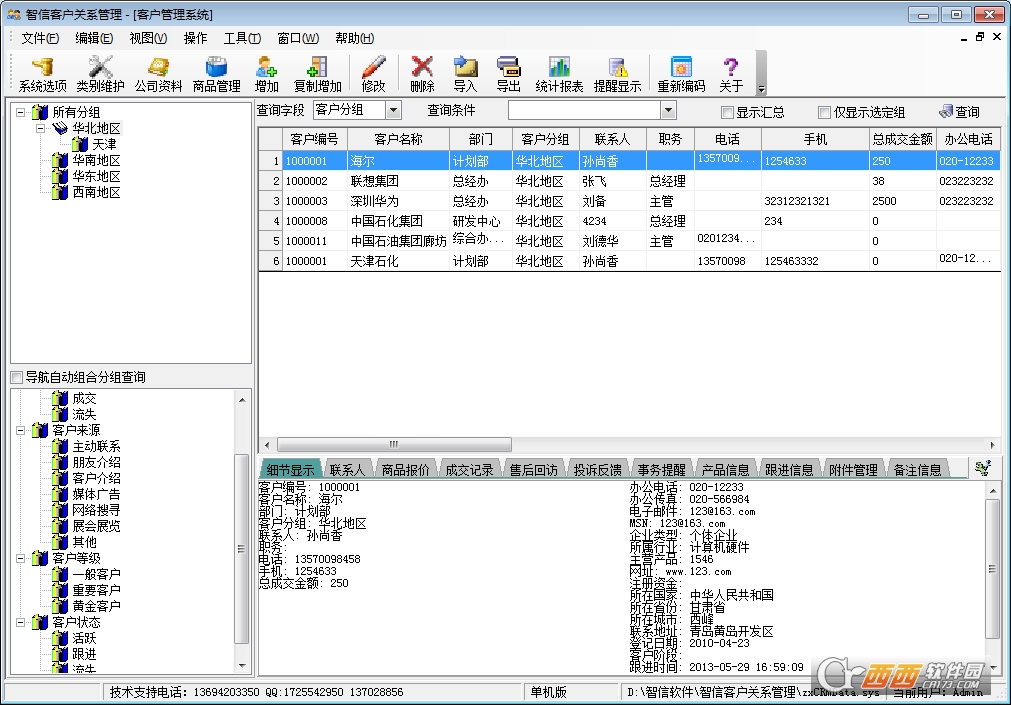The width and height of the screenshot is (1011, 705).
Task: Click the navigation tree vertical scrollbar thumb
Action: pos(241,548)
